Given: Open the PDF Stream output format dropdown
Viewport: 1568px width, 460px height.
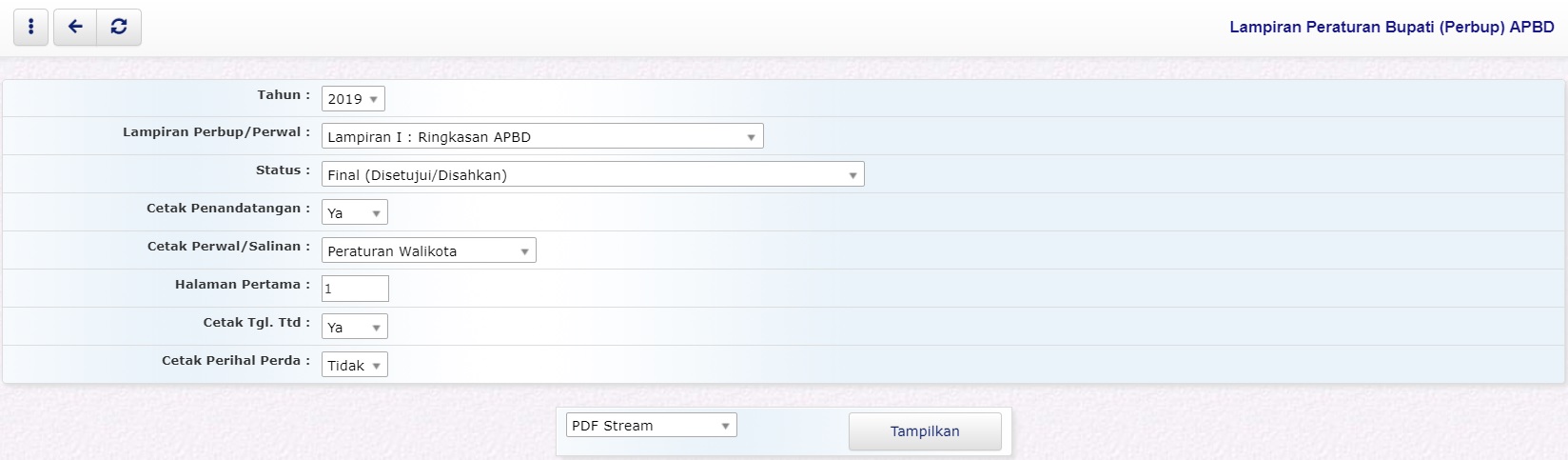Looking at the screenshot, I should 651,426.
